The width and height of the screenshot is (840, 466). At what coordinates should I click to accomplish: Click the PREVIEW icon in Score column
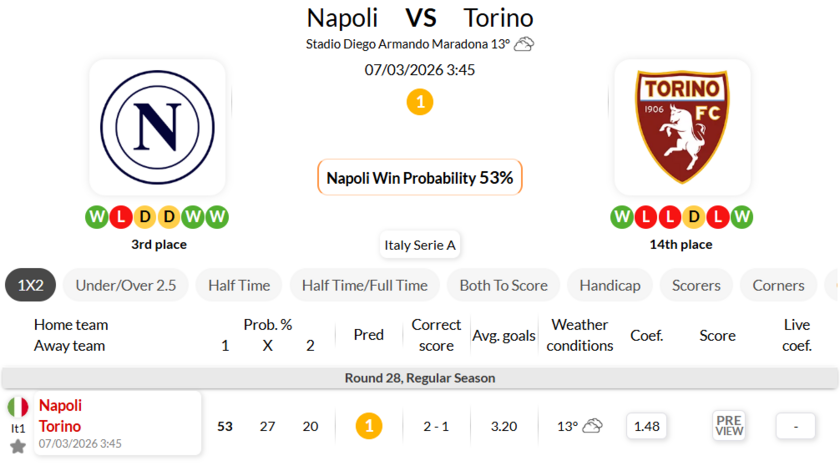(x=729, y=426)
